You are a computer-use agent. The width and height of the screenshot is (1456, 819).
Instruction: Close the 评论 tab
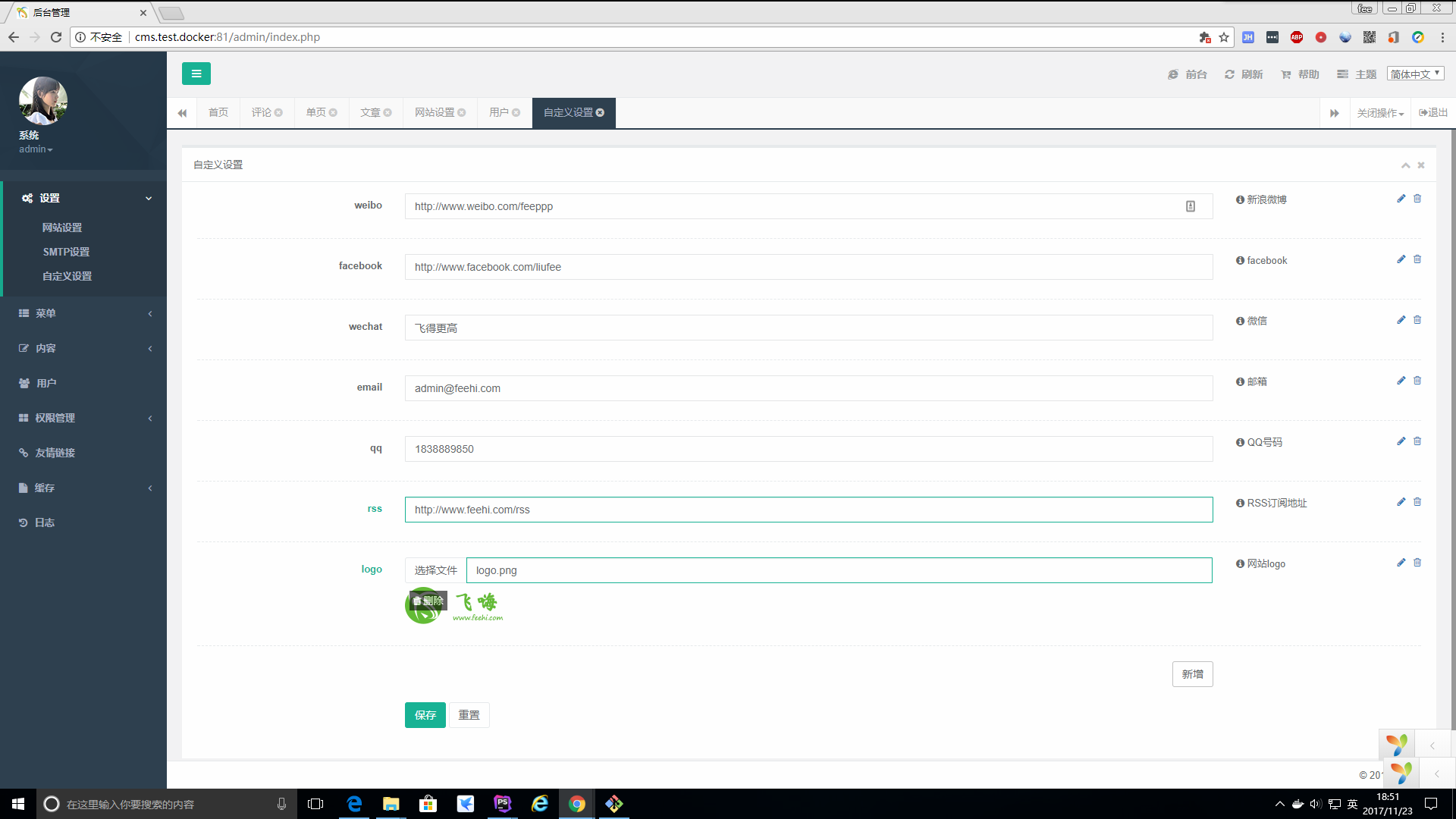pyautogui.click(x=279, y=113)
